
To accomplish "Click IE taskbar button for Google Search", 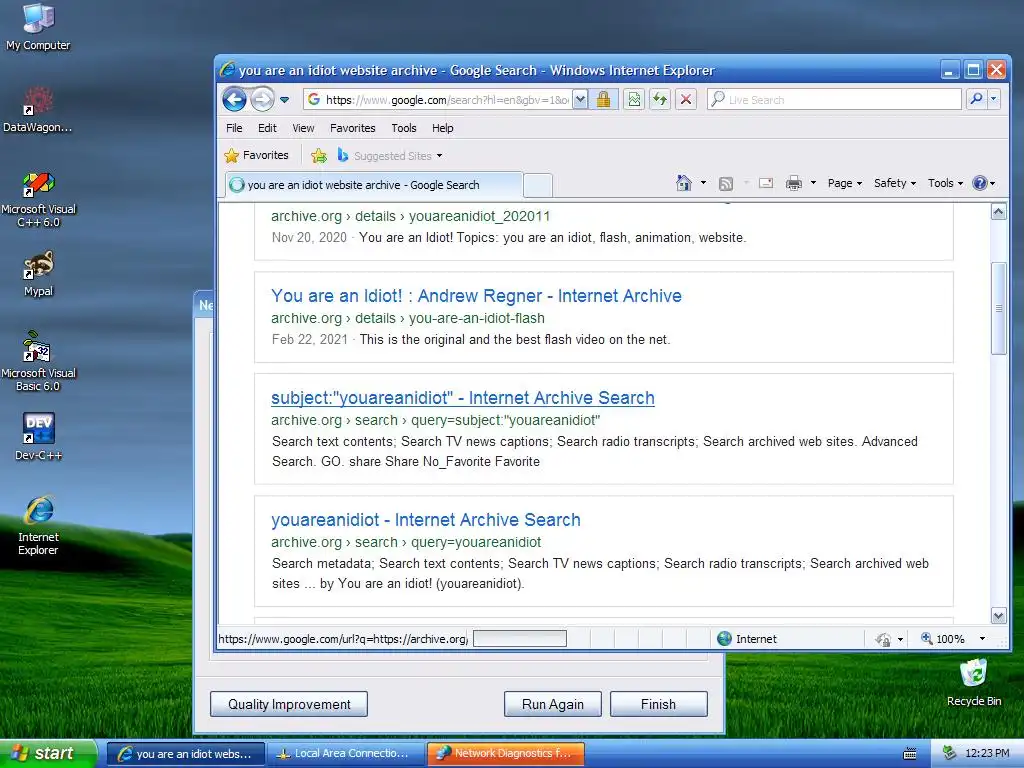I will pos(186,754).
